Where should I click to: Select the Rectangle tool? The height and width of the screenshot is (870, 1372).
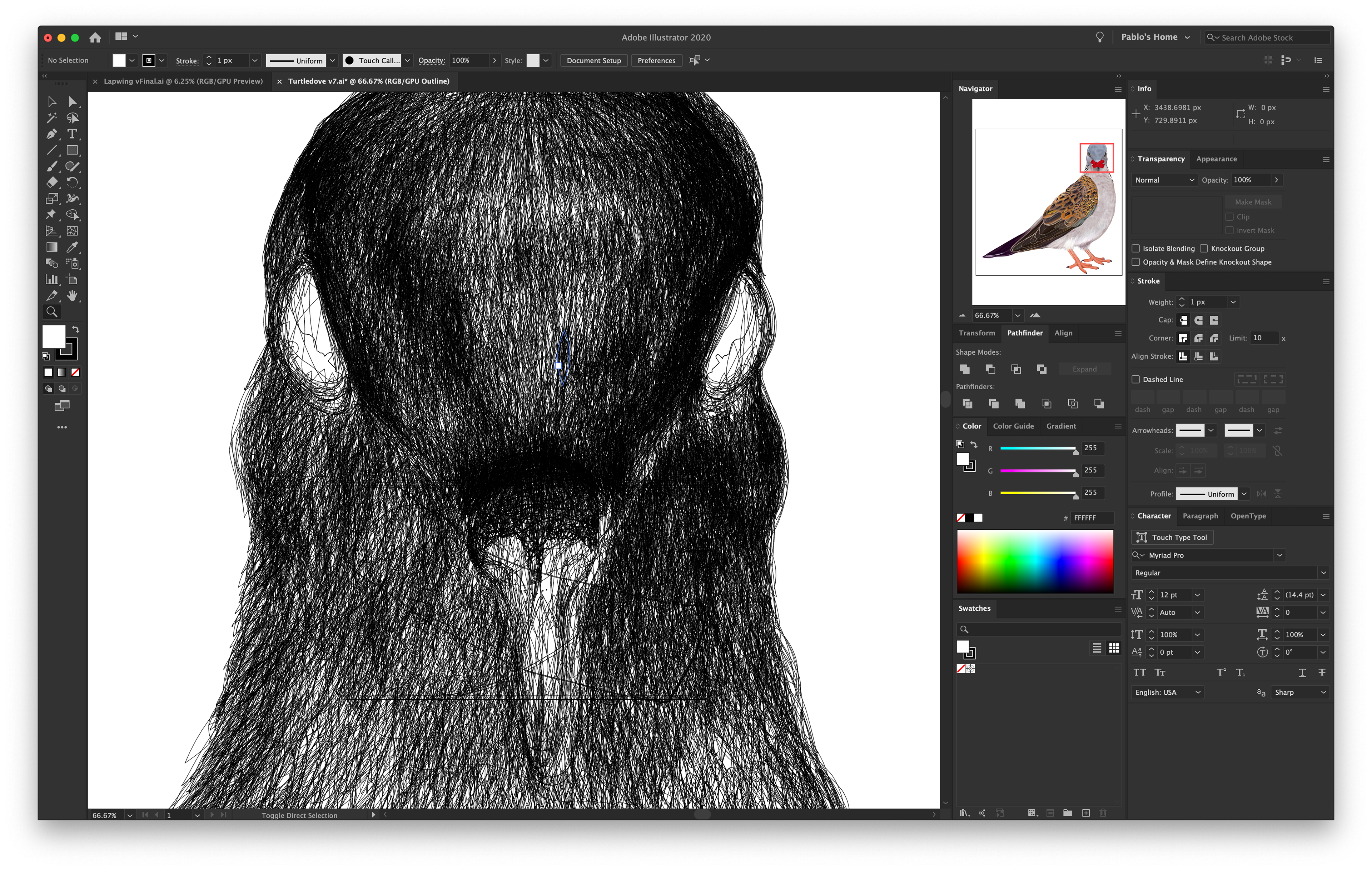point(73,150)
